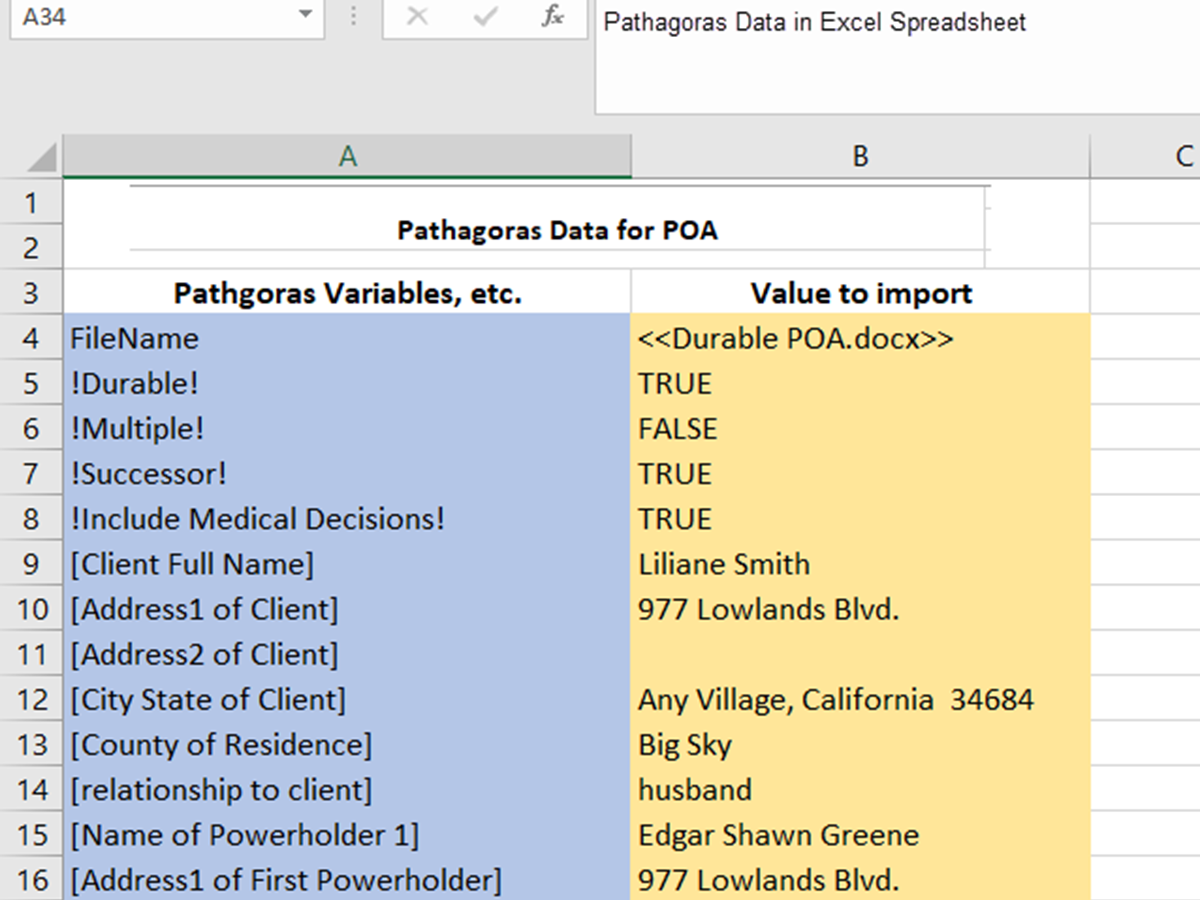The image size is (1200, 900).
Task: Select row 15 header
Action: click(31, 835)
